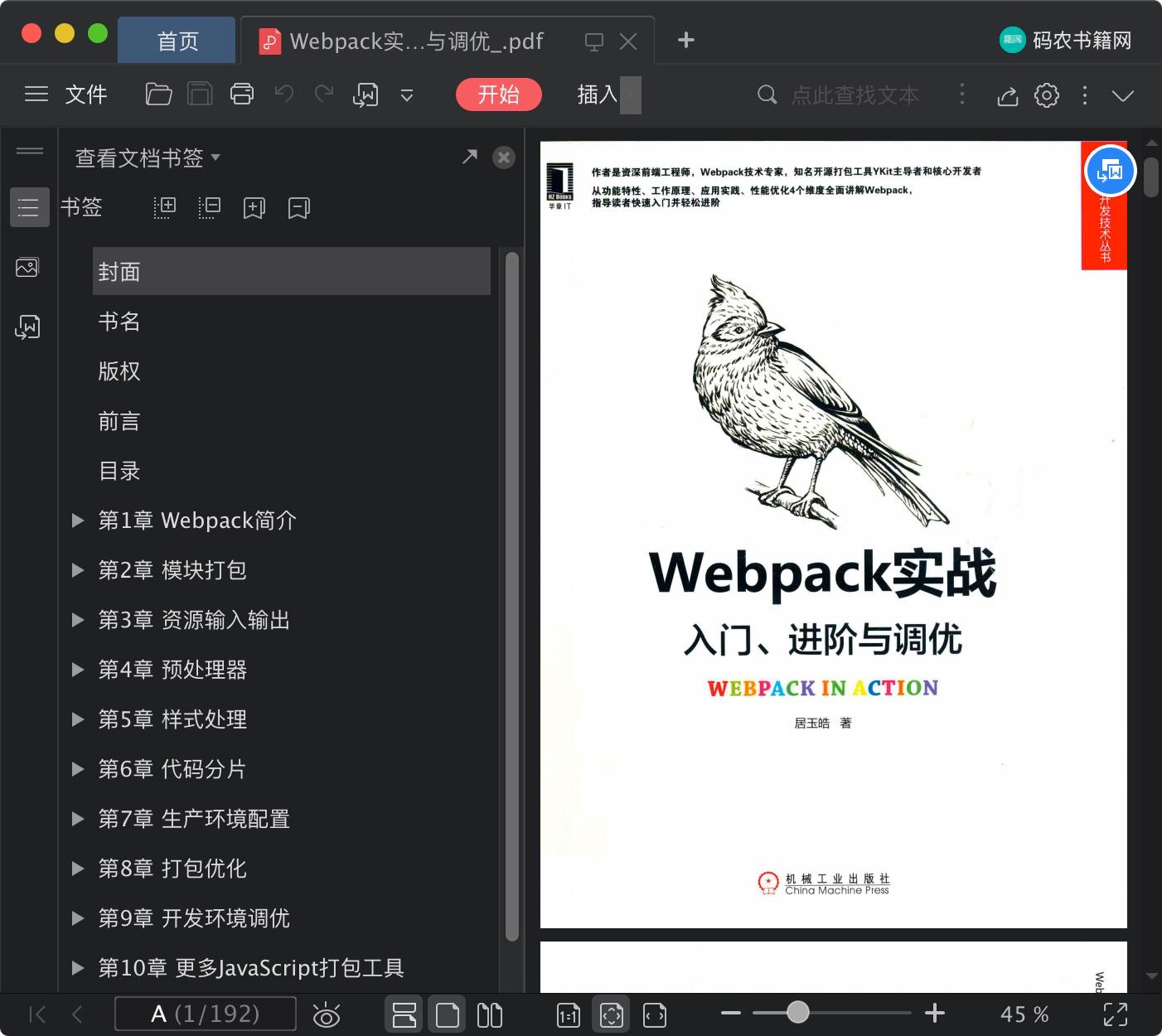The width and height of the screenshot is (1162, 1036).
Task: Click the convert PDF to Word icon
Action: tap(366, 94)
